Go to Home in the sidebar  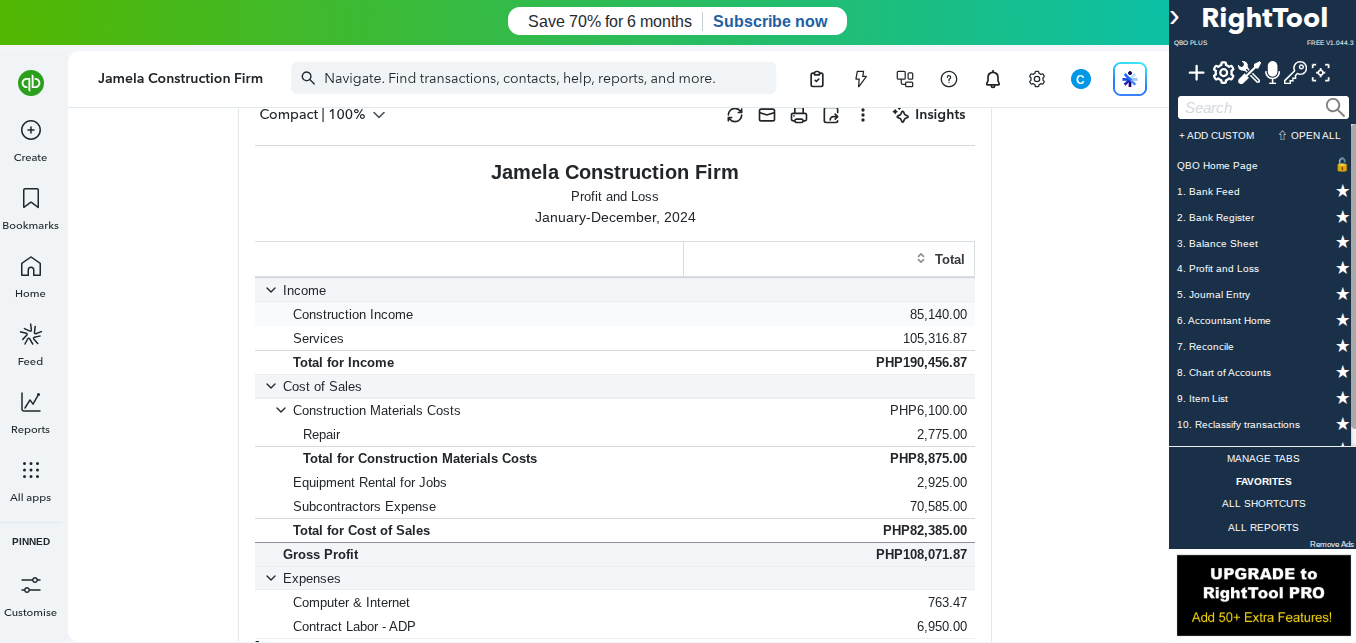coord(30,277)
